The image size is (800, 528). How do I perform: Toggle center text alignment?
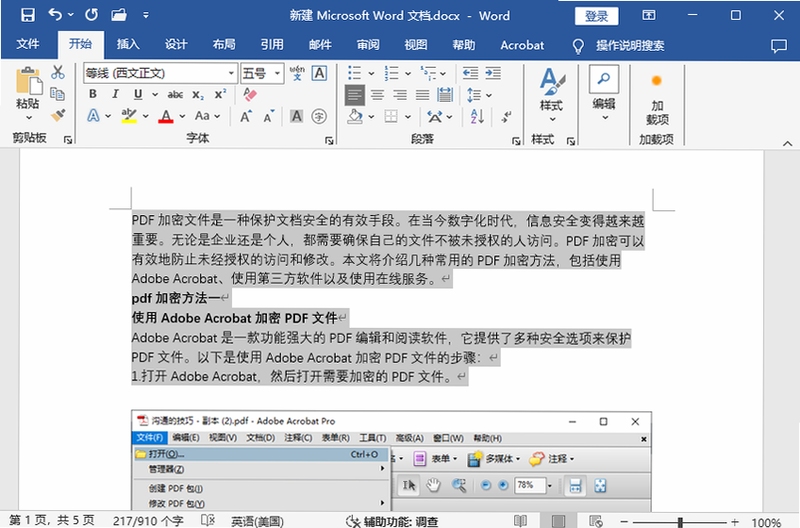tap(378, 94)
